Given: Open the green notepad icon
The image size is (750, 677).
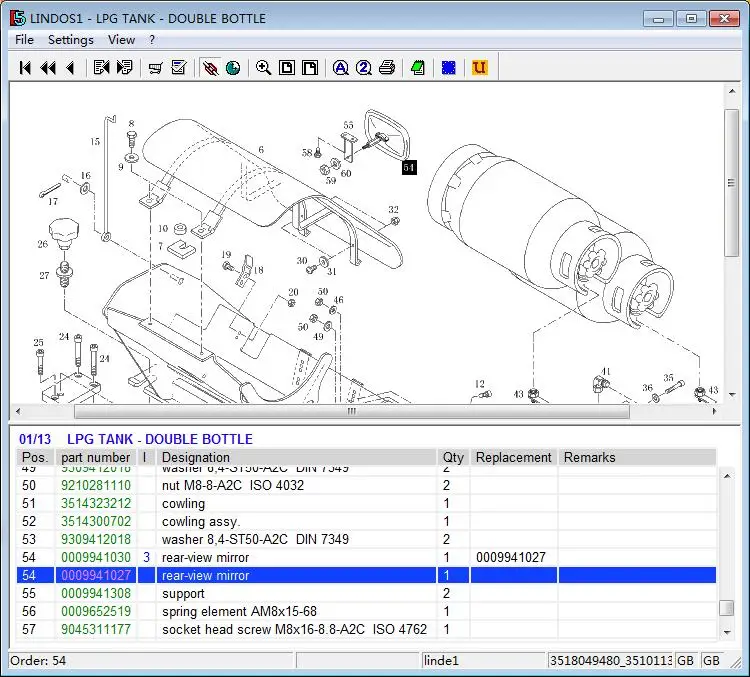Looking at the screenshot, I should click(x=418, y=67).
